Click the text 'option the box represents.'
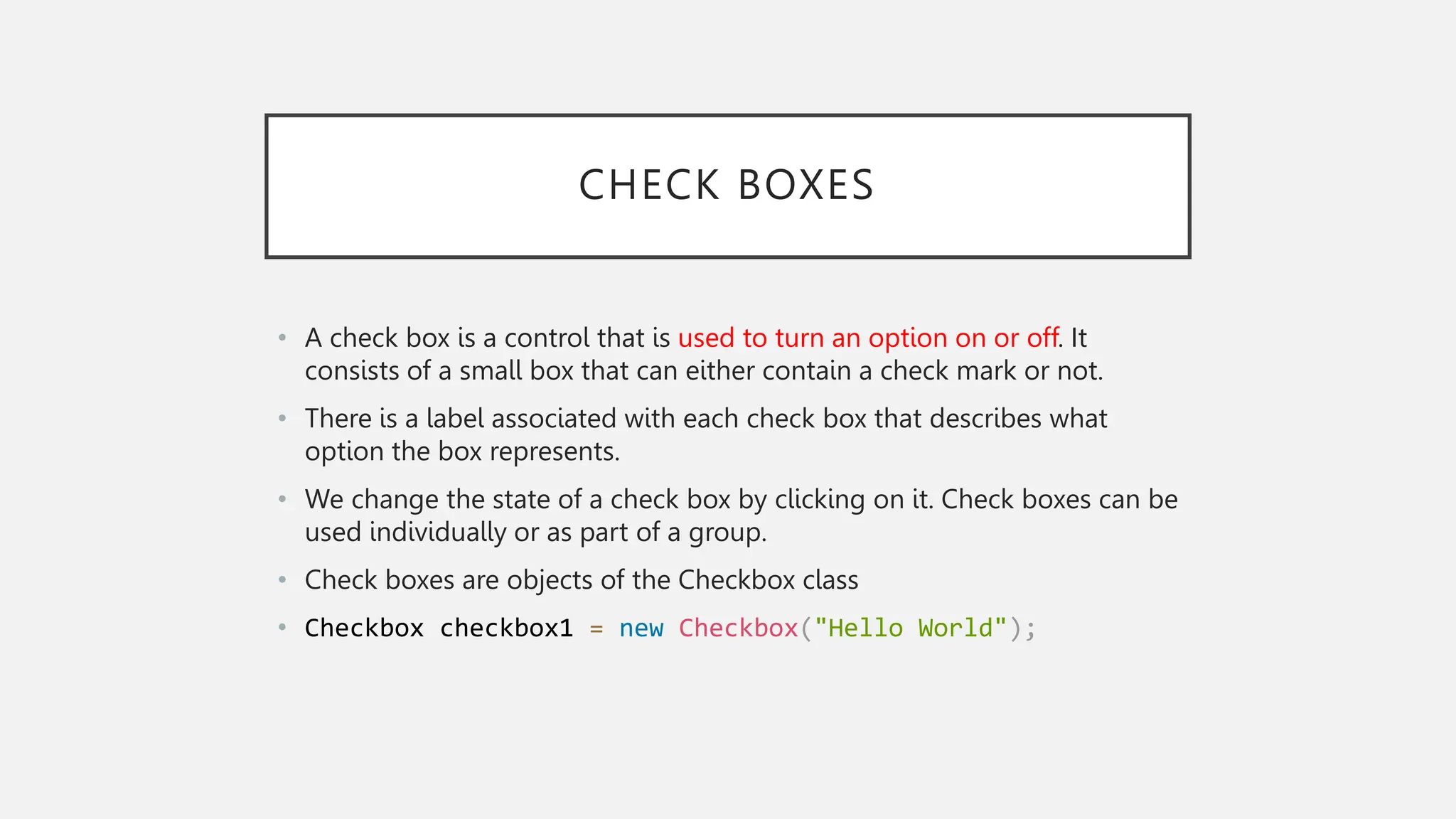 (462, 451)
